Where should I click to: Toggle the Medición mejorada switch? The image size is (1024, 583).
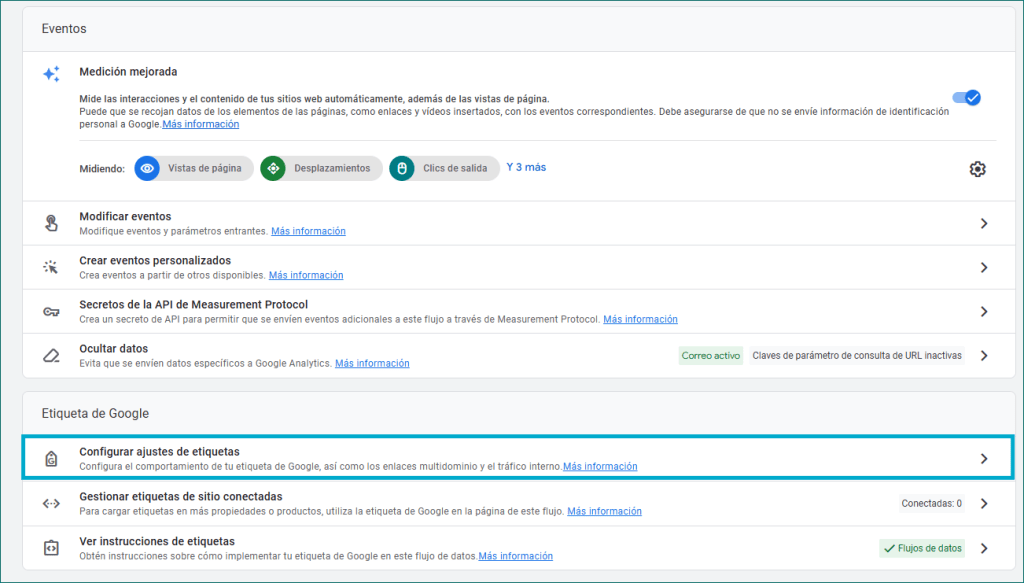[966, 98]
